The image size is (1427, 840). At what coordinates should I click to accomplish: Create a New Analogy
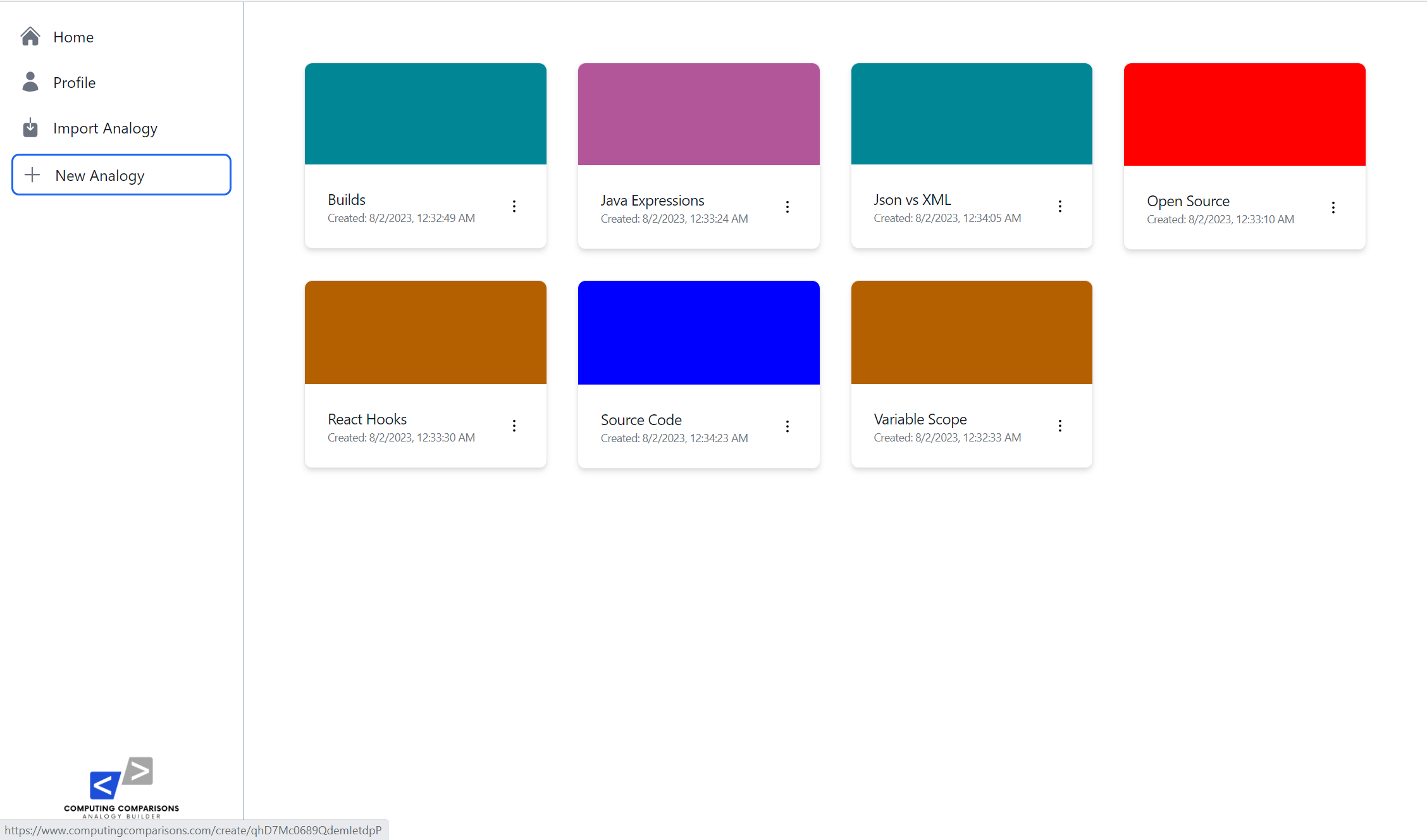tap(121, 175)
